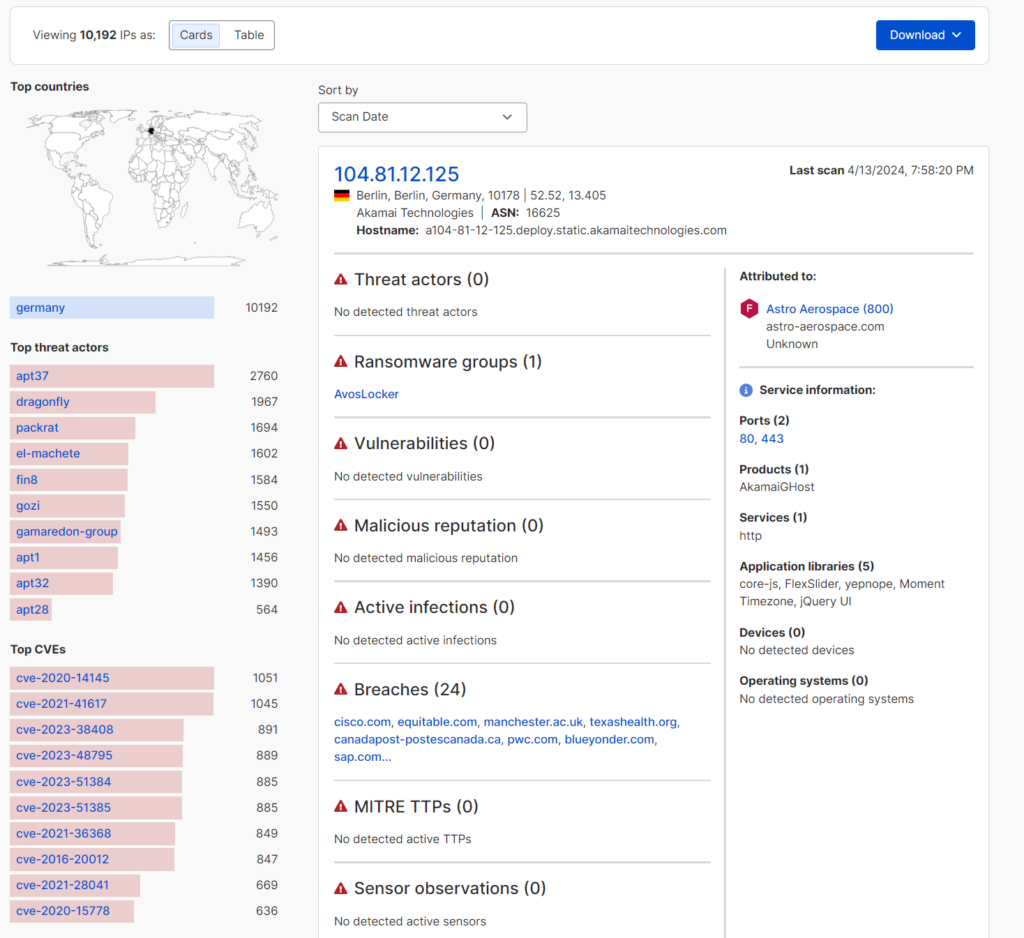
Task: Open the texashealth.org breach link
Action: [633, 722]
